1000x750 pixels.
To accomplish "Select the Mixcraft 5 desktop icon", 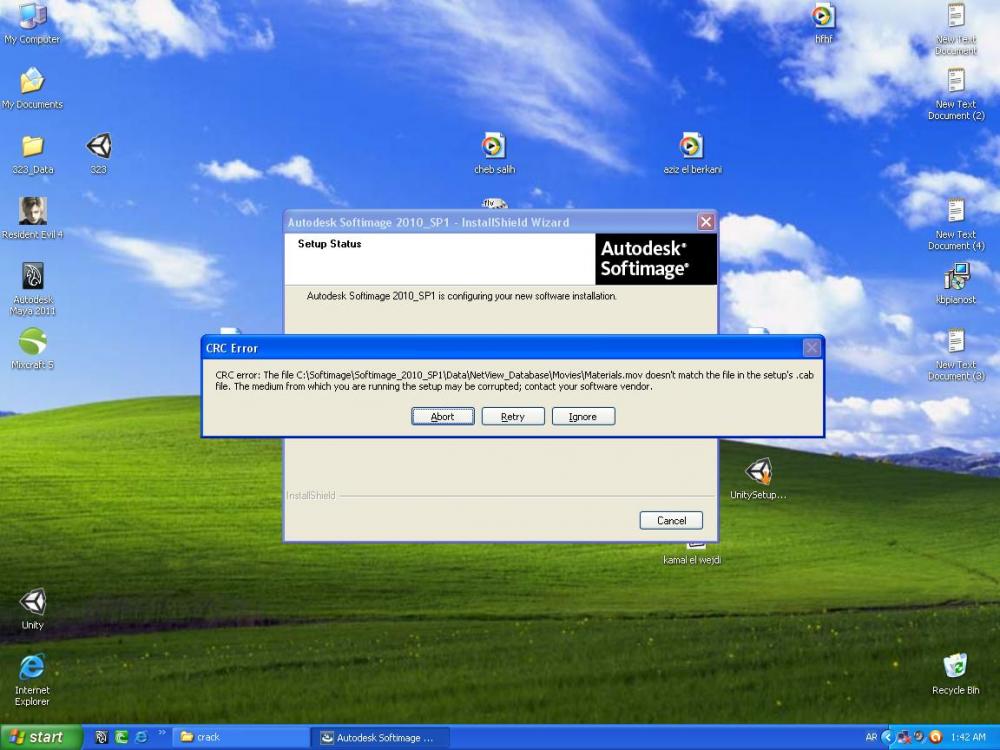I will click(33, 348).
